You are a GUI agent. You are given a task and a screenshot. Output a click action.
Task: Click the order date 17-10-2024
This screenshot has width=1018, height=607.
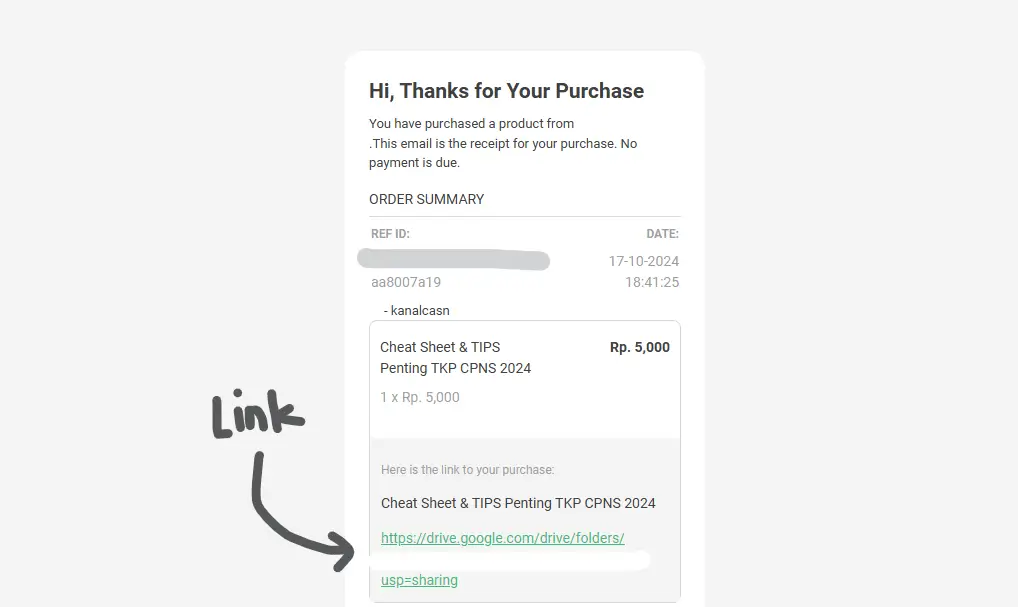point(643,261)
